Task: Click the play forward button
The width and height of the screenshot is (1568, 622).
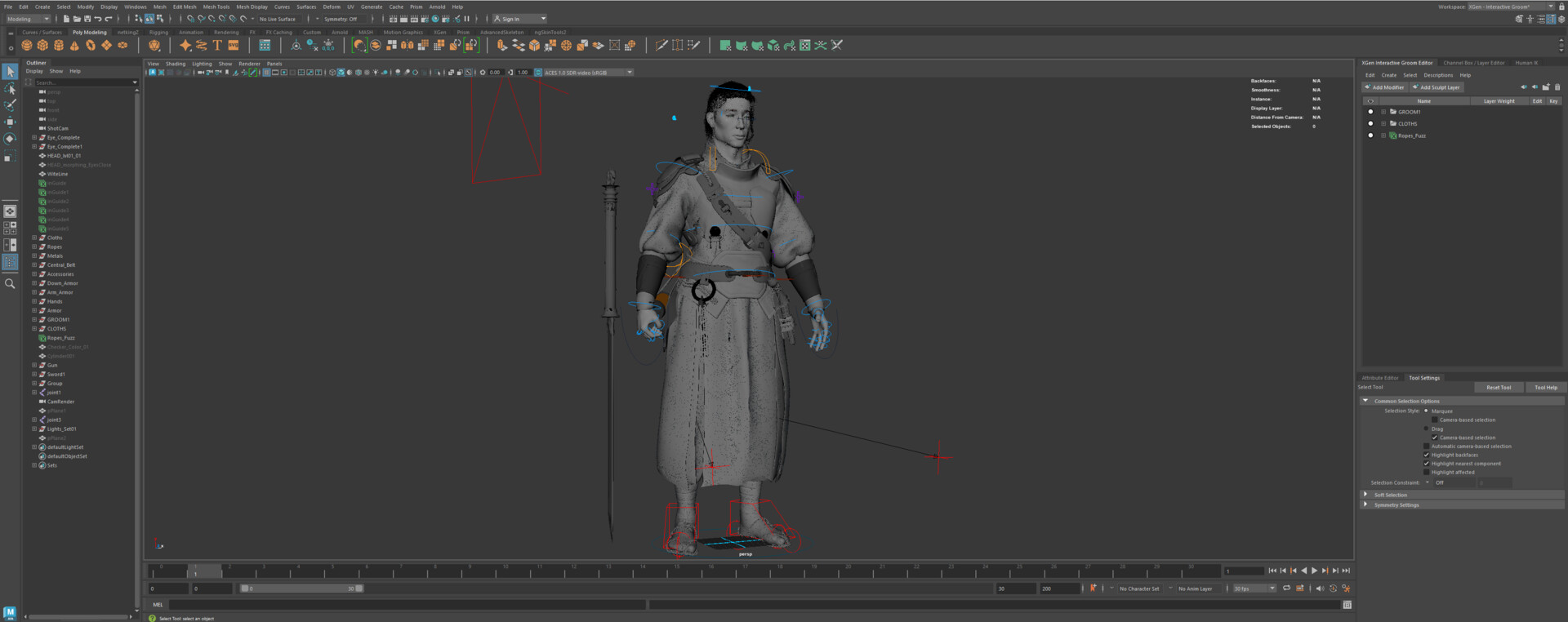Action: click(1314, 571)
